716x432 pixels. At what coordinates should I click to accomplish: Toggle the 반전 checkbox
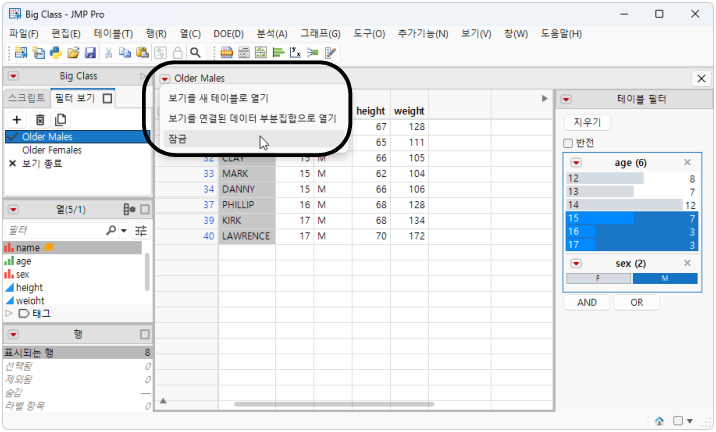(x=568, y=143)
